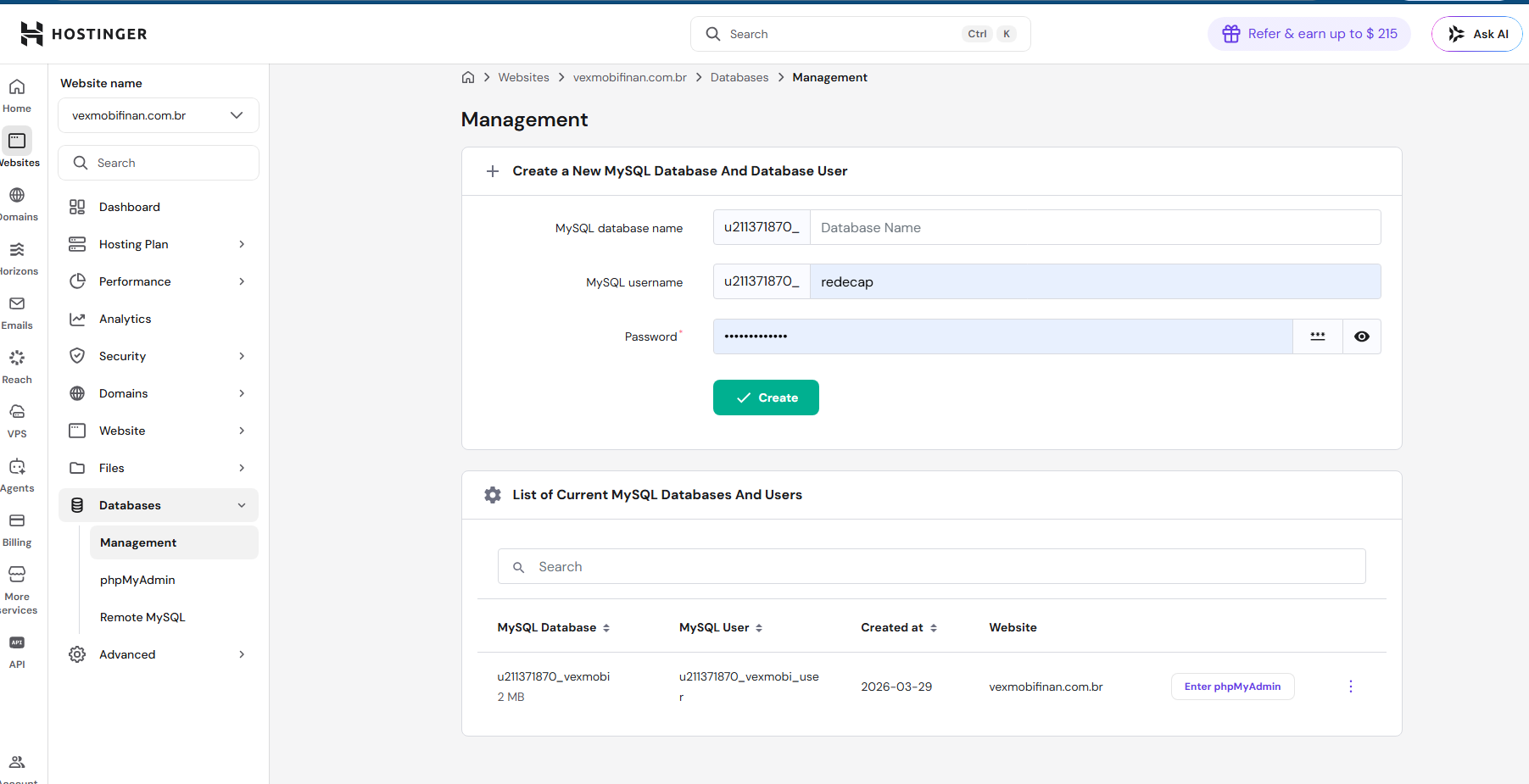
Task: Click the MySQL username field containing redecap
Action: click(x=1096, y=281)
